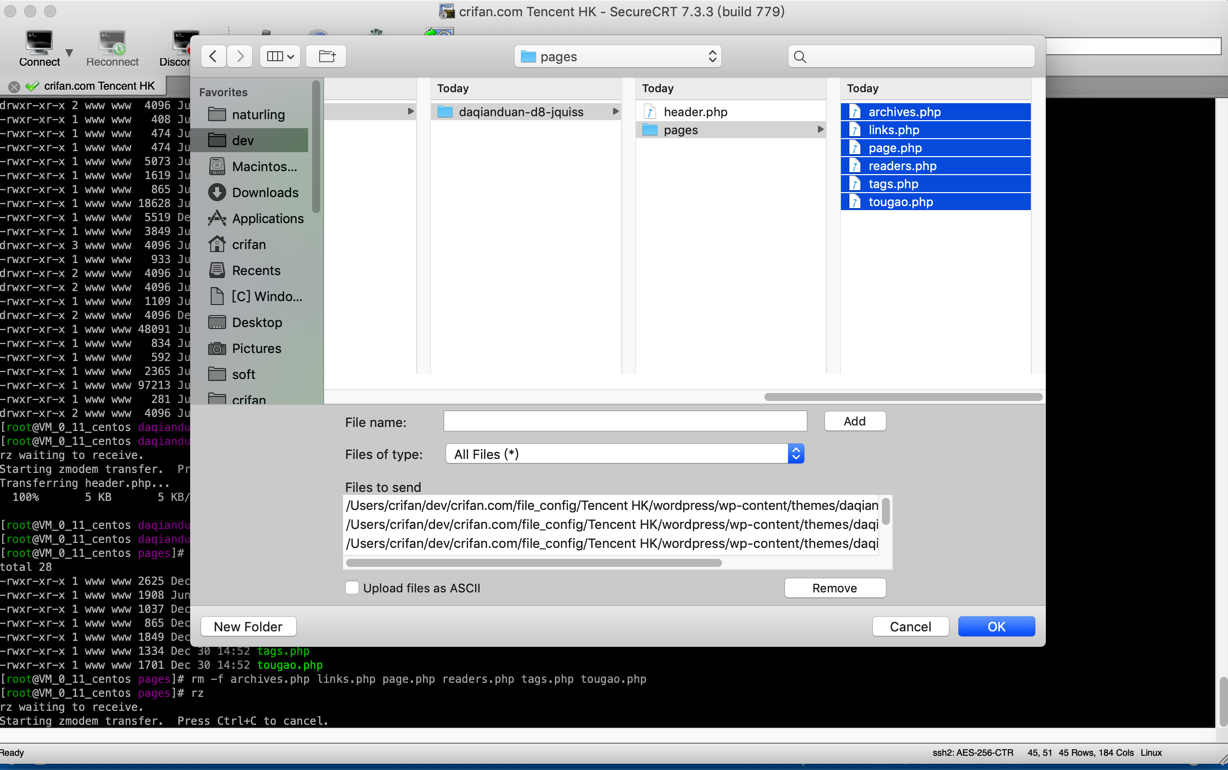Viewport: 1228px width, 770px height.
Task: Click the File name input field
Action: (625, 421)
